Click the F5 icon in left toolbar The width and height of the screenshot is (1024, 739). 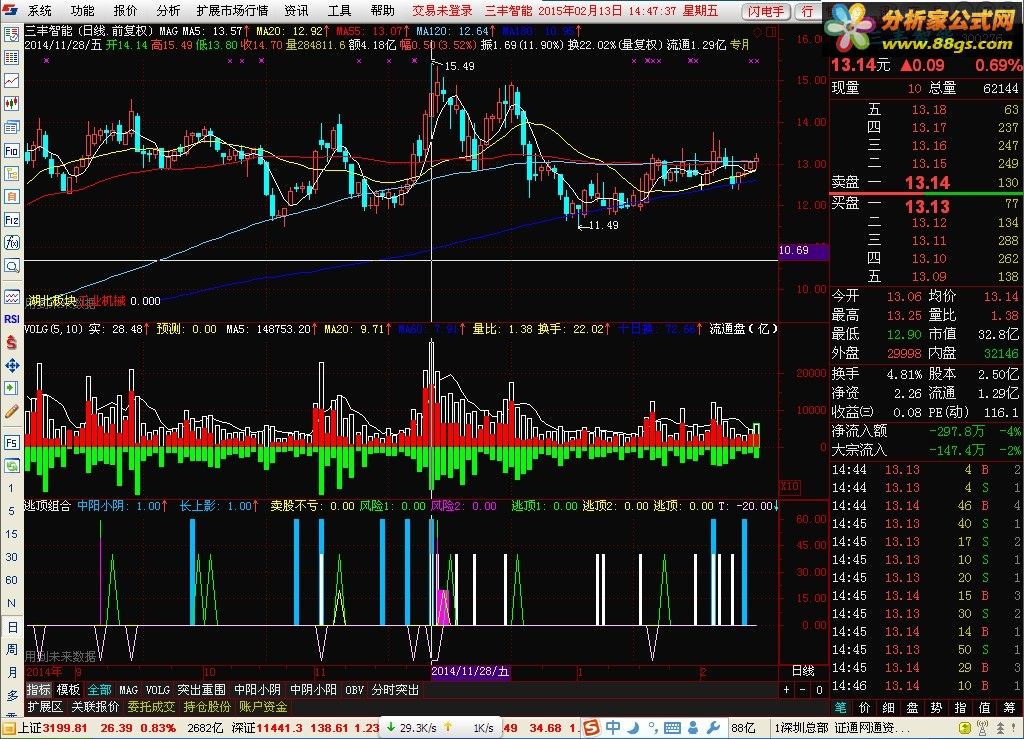coord(12,443)
